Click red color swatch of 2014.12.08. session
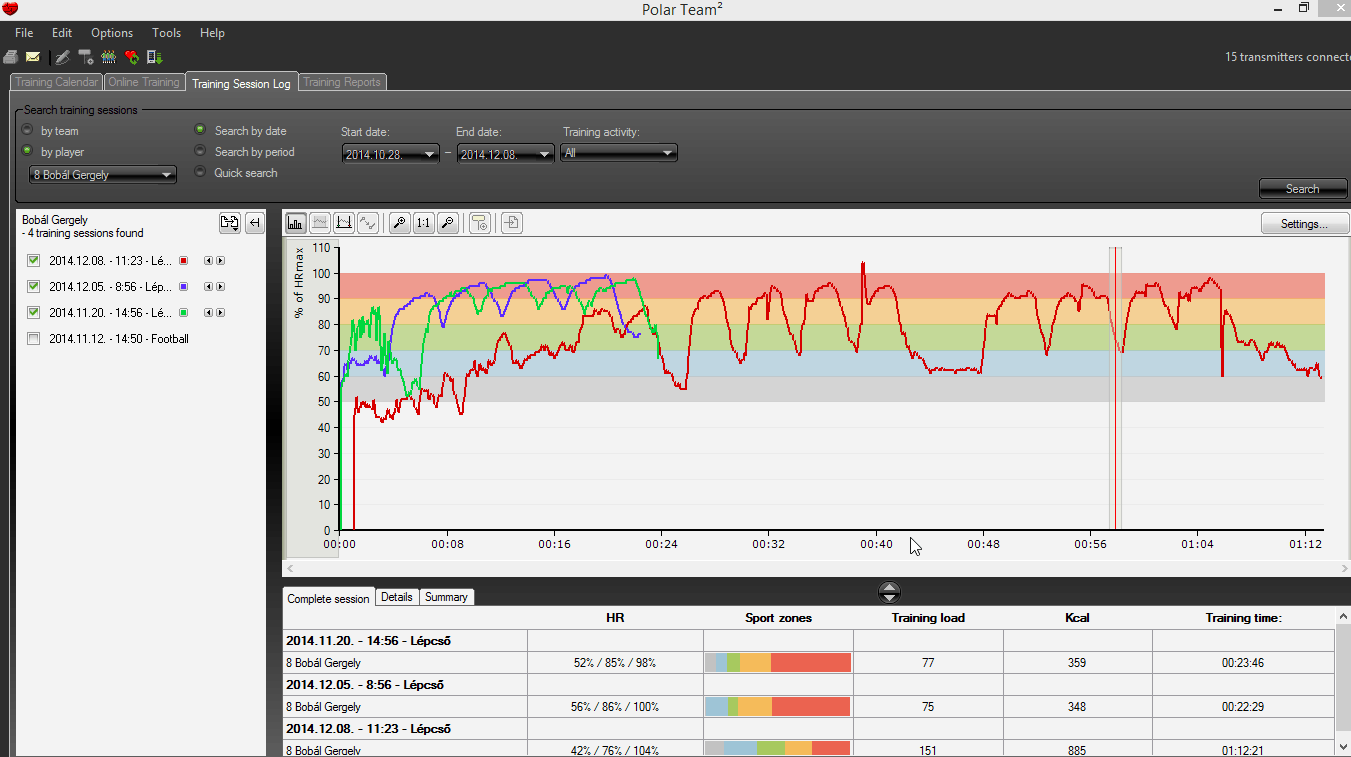Viewport: 1351px width, 757px height. [x=183, y=261]
